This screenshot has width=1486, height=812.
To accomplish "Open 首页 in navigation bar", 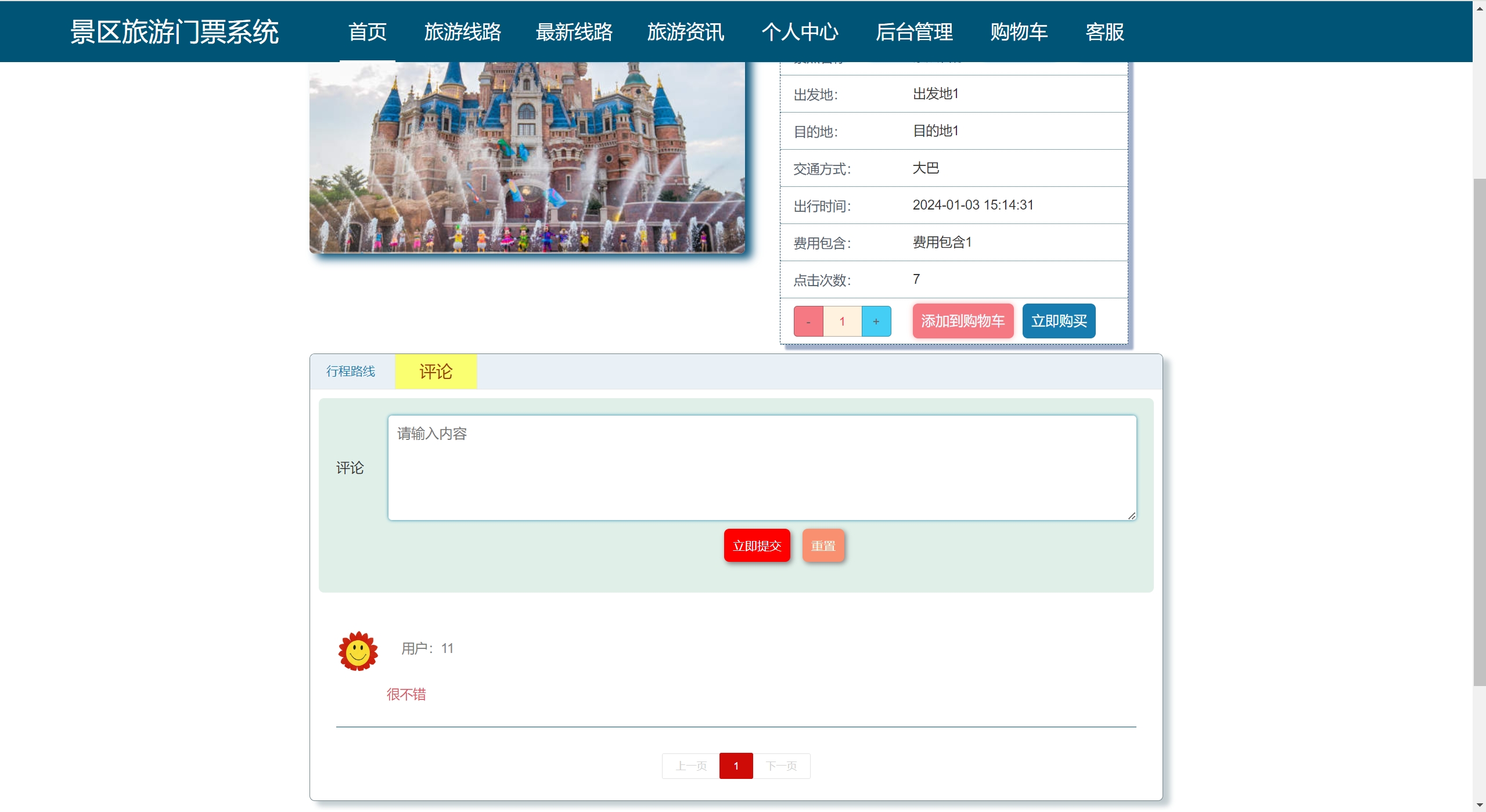I will click(367, 32).
